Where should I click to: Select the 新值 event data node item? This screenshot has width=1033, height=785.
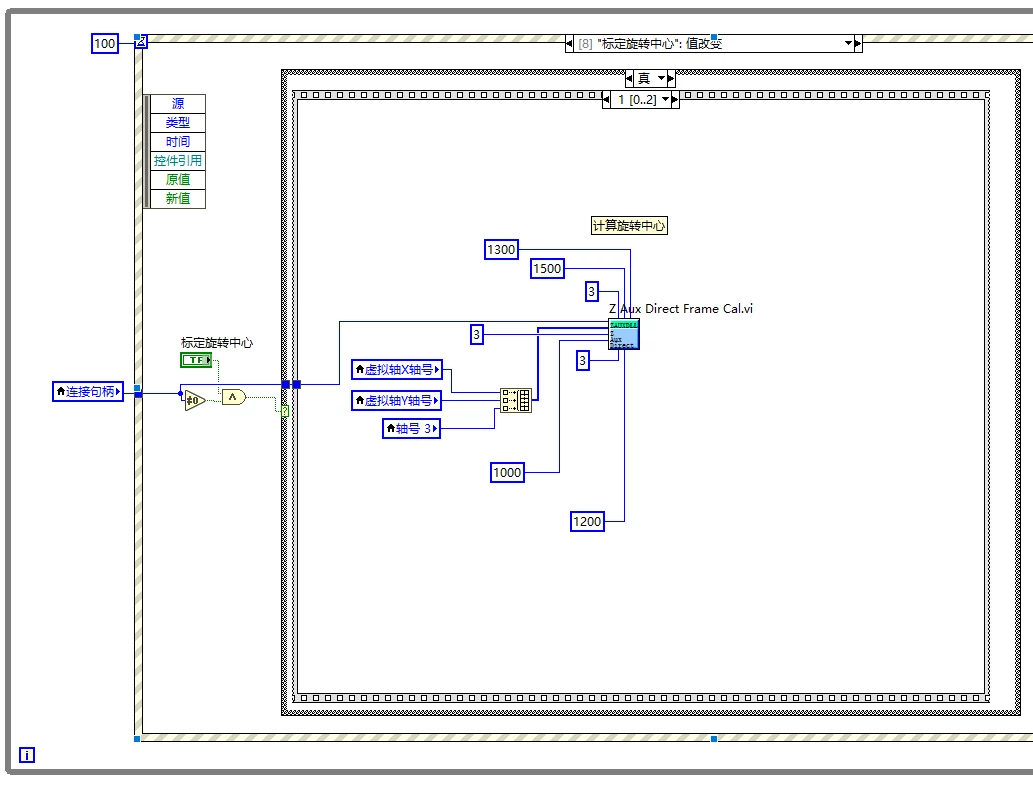tap(178, 198)
